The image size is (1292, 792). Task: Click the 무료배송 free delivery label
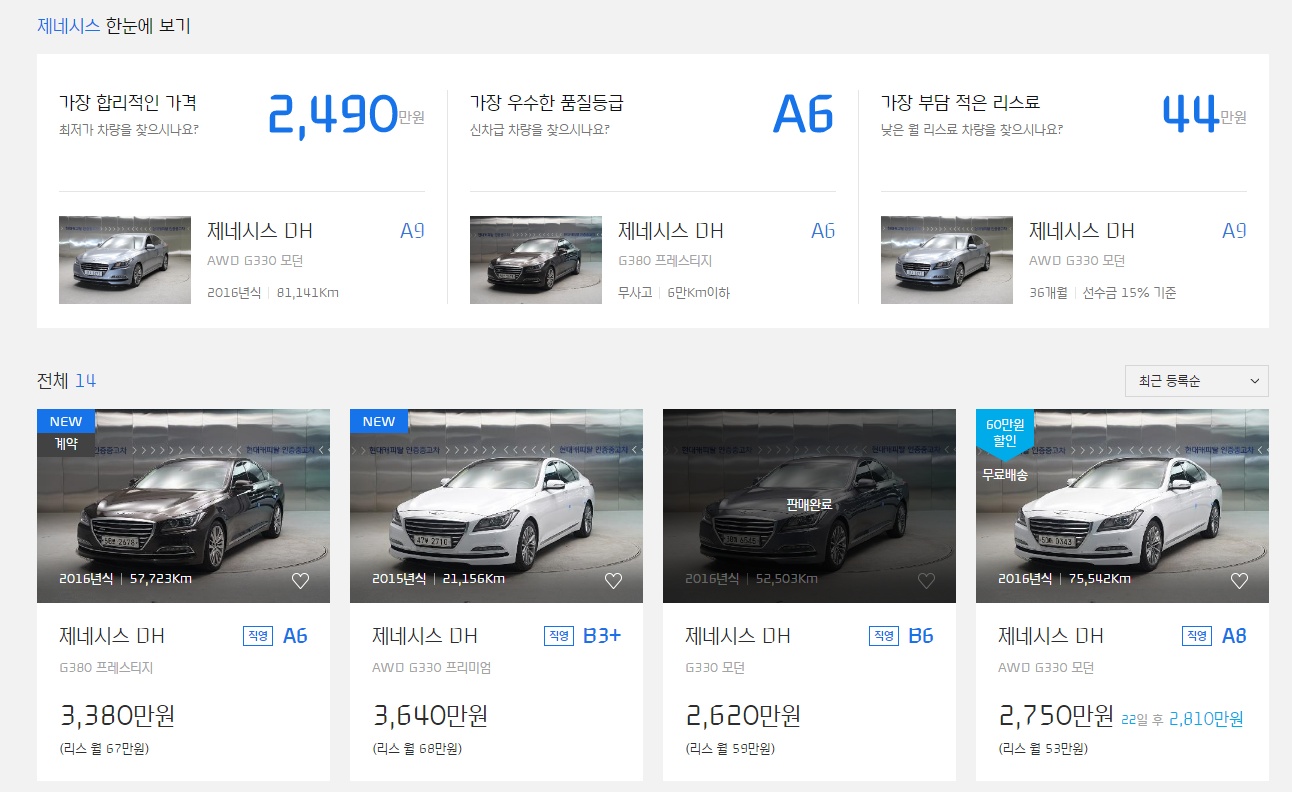tap(1005, 475)
